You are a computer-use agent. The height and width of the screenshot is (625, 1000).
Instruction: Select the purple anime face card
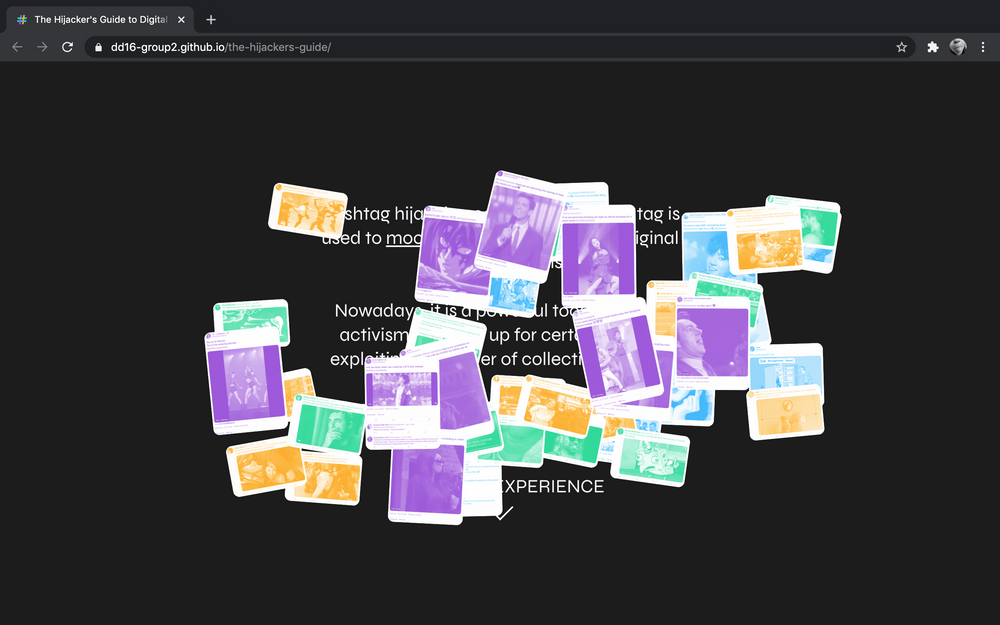[453, 257]
